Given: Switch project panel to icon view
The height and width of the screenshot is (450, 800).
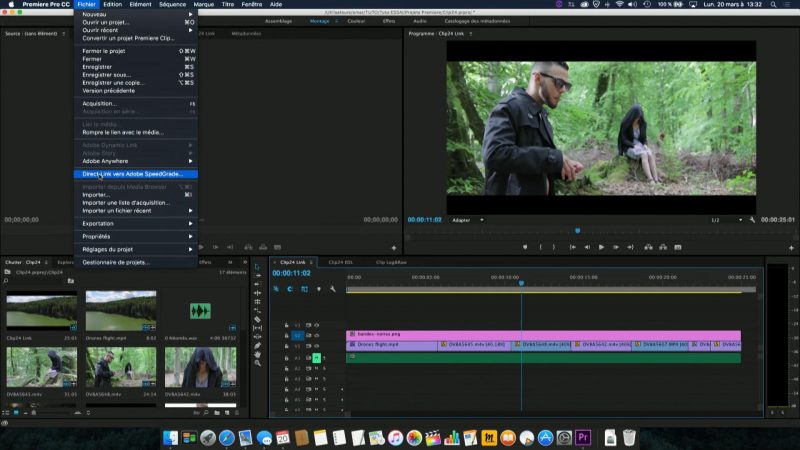Looking at the screenshot, I should pyautogui.click(x=16, y=412).
